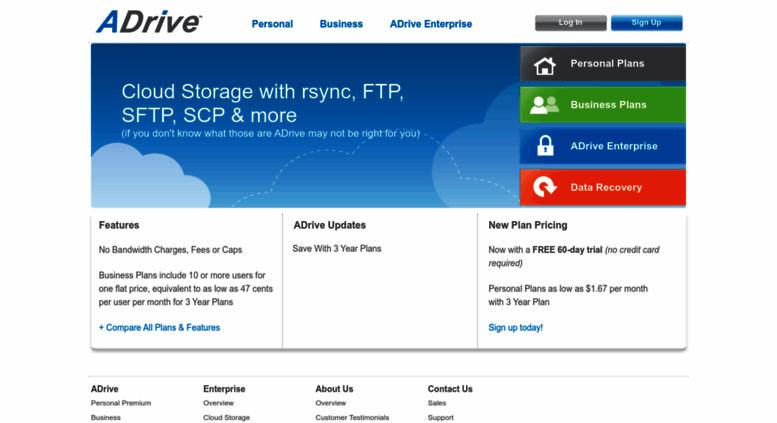Click the 'Cloud Storage with rsync, FTP' headline

click(263, 103)
